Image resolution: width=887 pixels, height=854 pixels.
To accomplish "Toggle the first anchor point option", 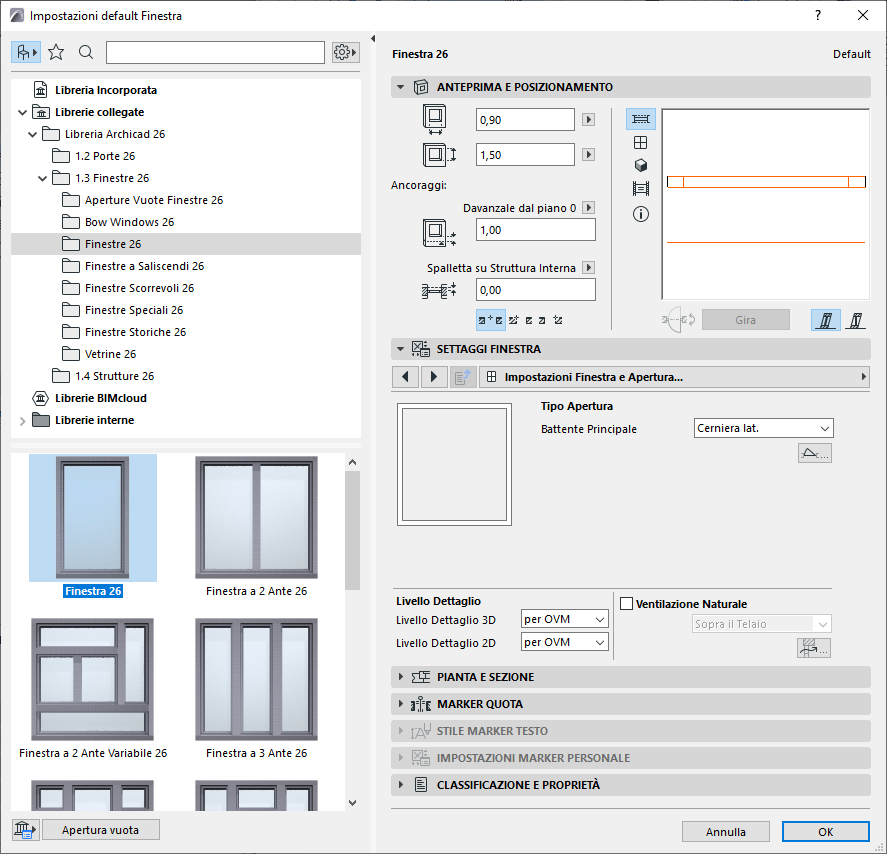I will [x=490, y=320].
